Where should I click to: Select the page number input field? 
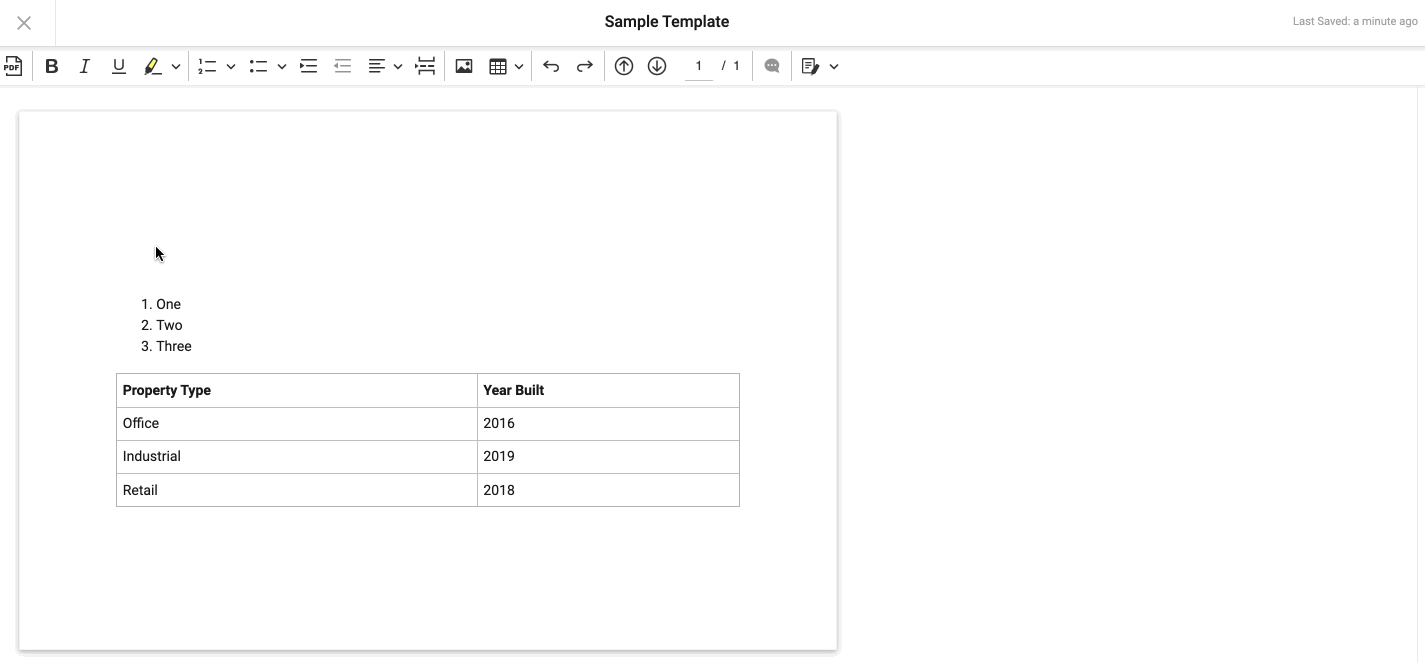click(698, 65)
